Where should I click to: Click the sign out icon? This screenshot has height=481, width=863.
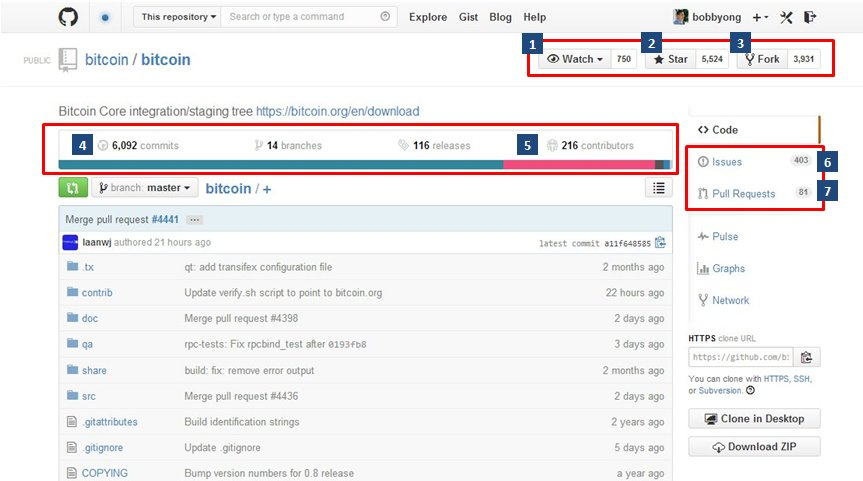(x=810, y=17)
